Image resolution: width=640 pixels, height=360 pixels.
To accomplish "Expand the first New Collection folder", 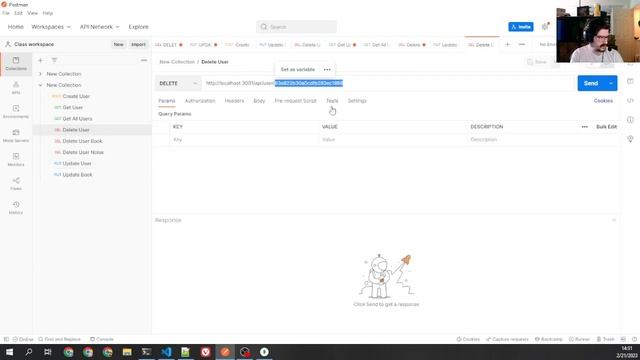I will (40, 74).
